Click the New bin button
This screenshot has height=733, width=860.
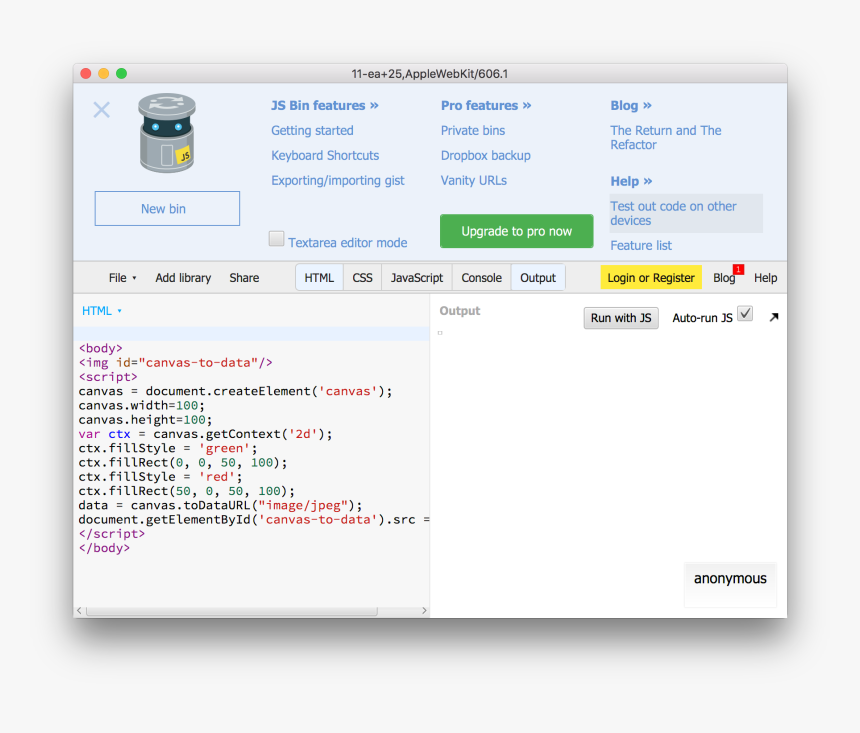tap(167, 208)
